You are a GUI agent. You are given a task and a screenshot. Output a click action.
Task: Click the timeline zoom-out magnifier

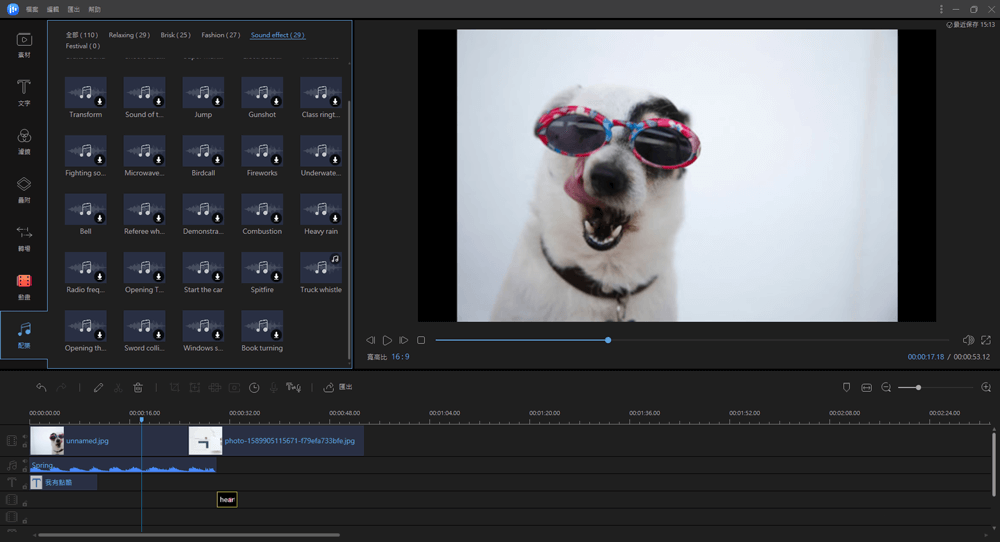click(x=886, y=387)
